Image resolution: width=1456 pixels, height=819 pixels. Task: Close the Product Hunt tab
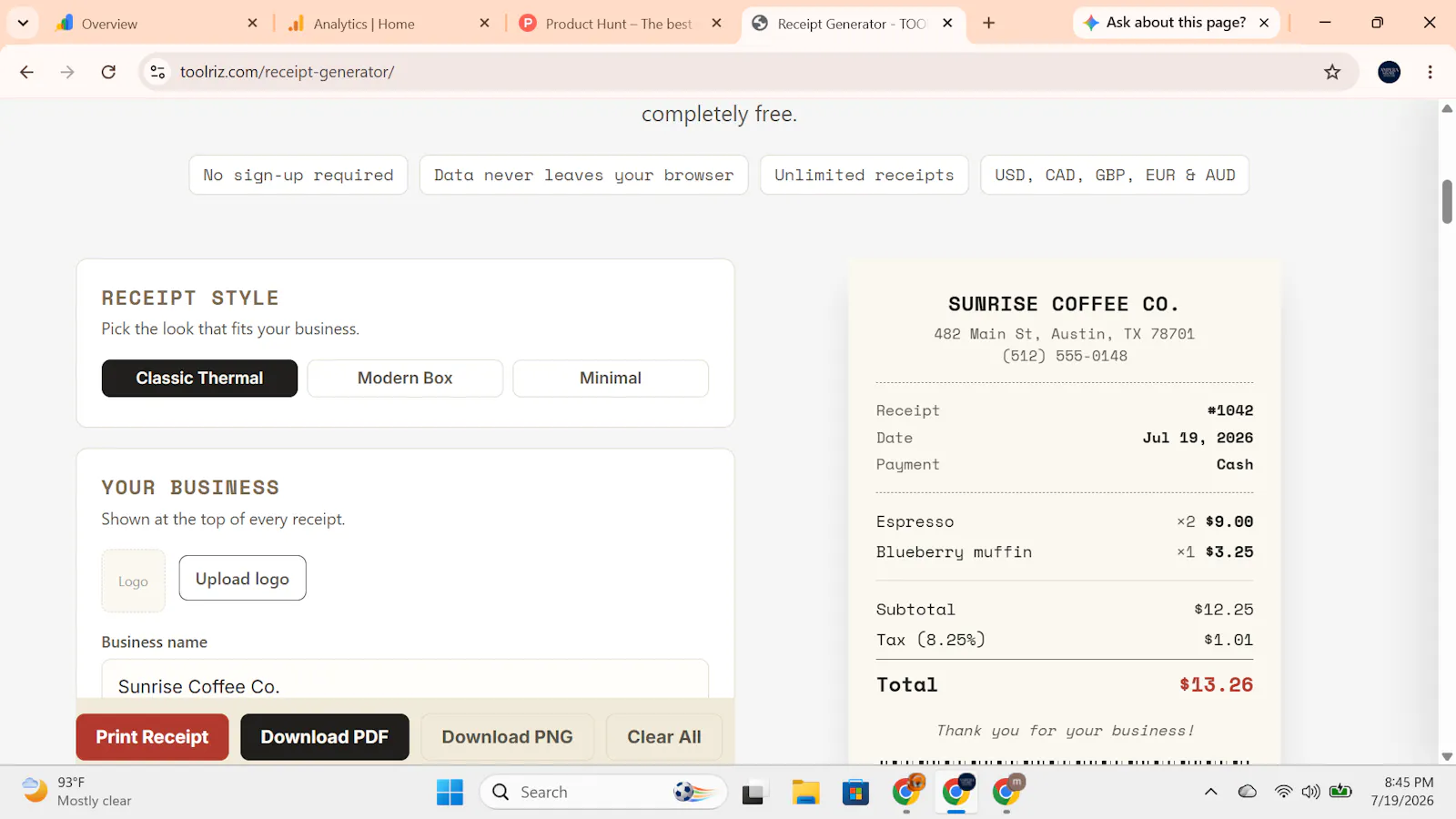point(717,24)
